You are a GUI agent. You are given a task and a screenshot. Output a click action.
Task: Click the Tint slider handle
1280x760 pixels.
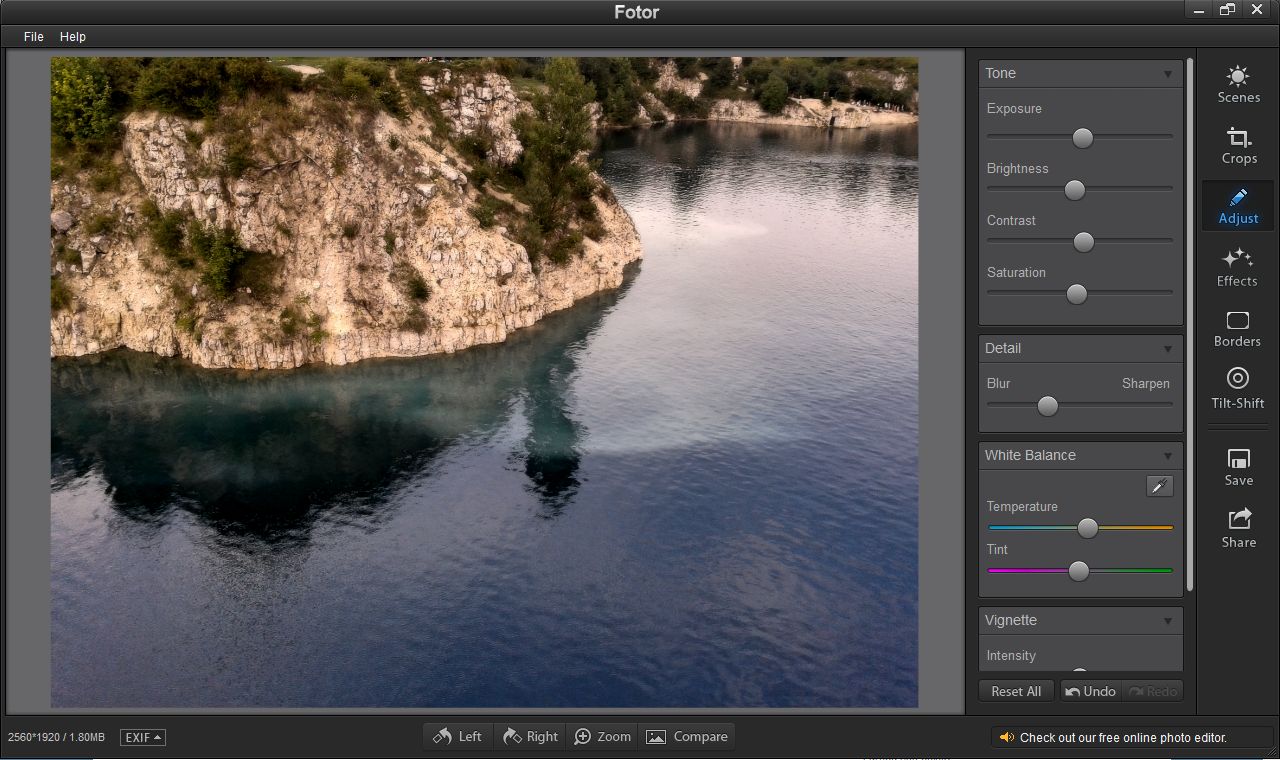pyautogui.click(x=1079, y=571)
